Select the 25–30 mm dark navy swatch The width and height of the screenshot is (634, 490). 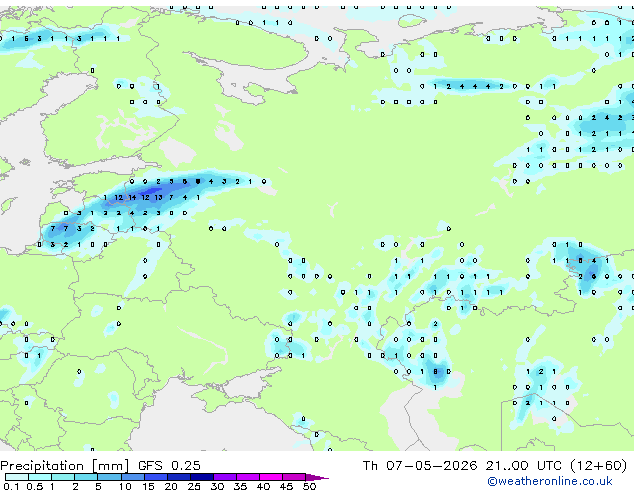pos(201,477)
